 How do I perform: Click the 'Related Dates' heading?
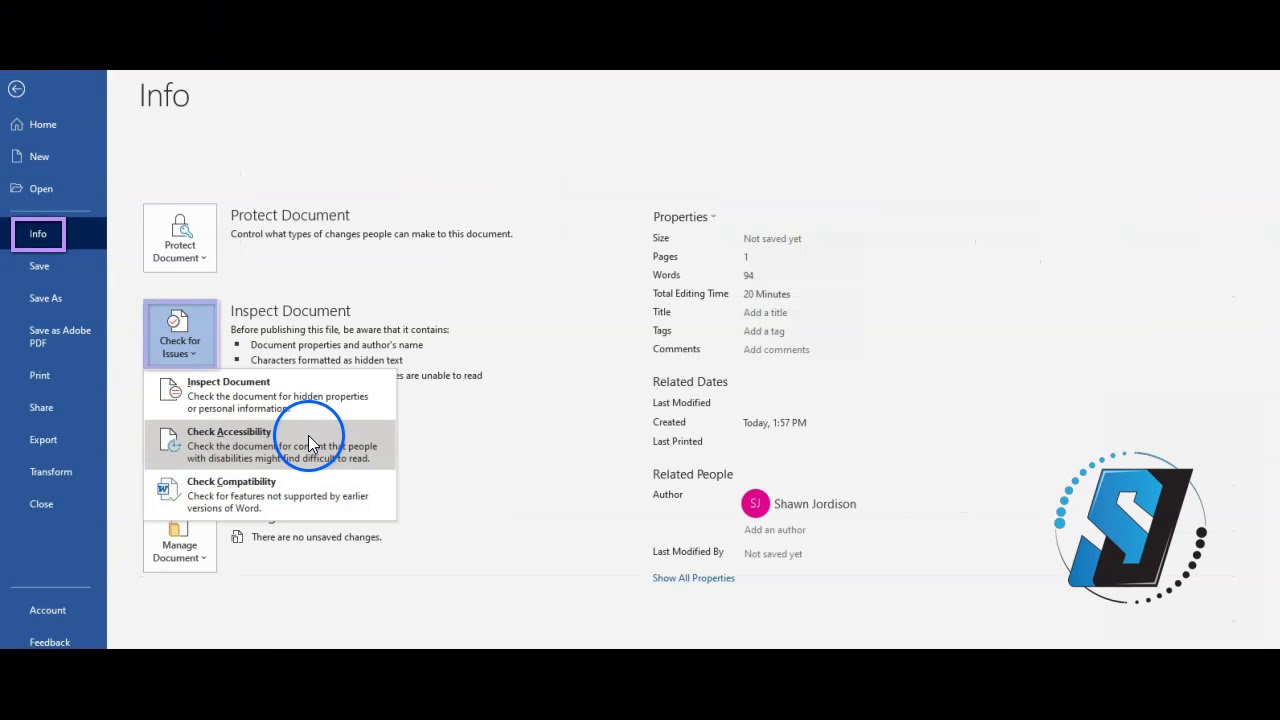click(x=690, y=382)
